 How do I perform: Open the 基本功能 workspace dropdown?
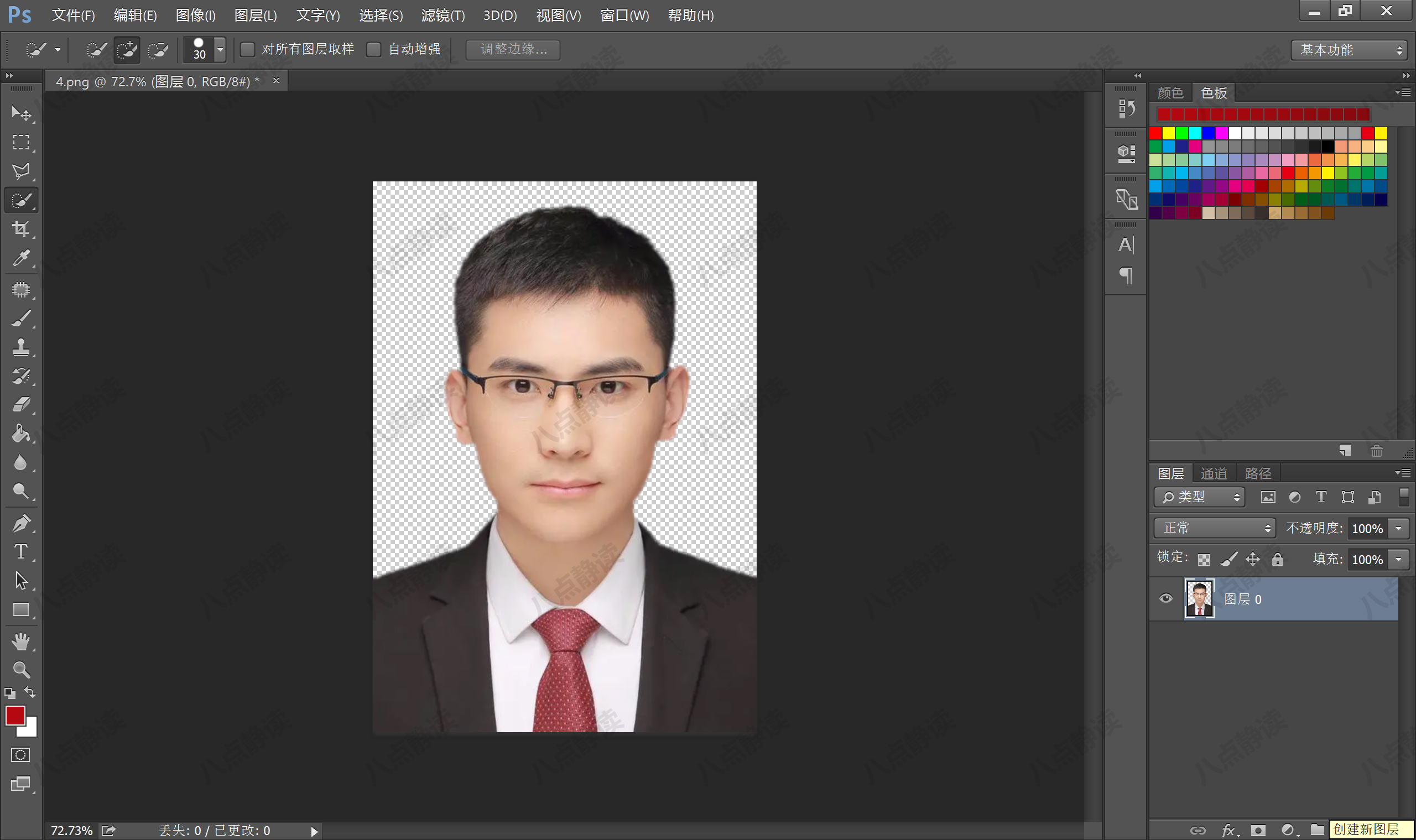click(x=1348, y=50)
